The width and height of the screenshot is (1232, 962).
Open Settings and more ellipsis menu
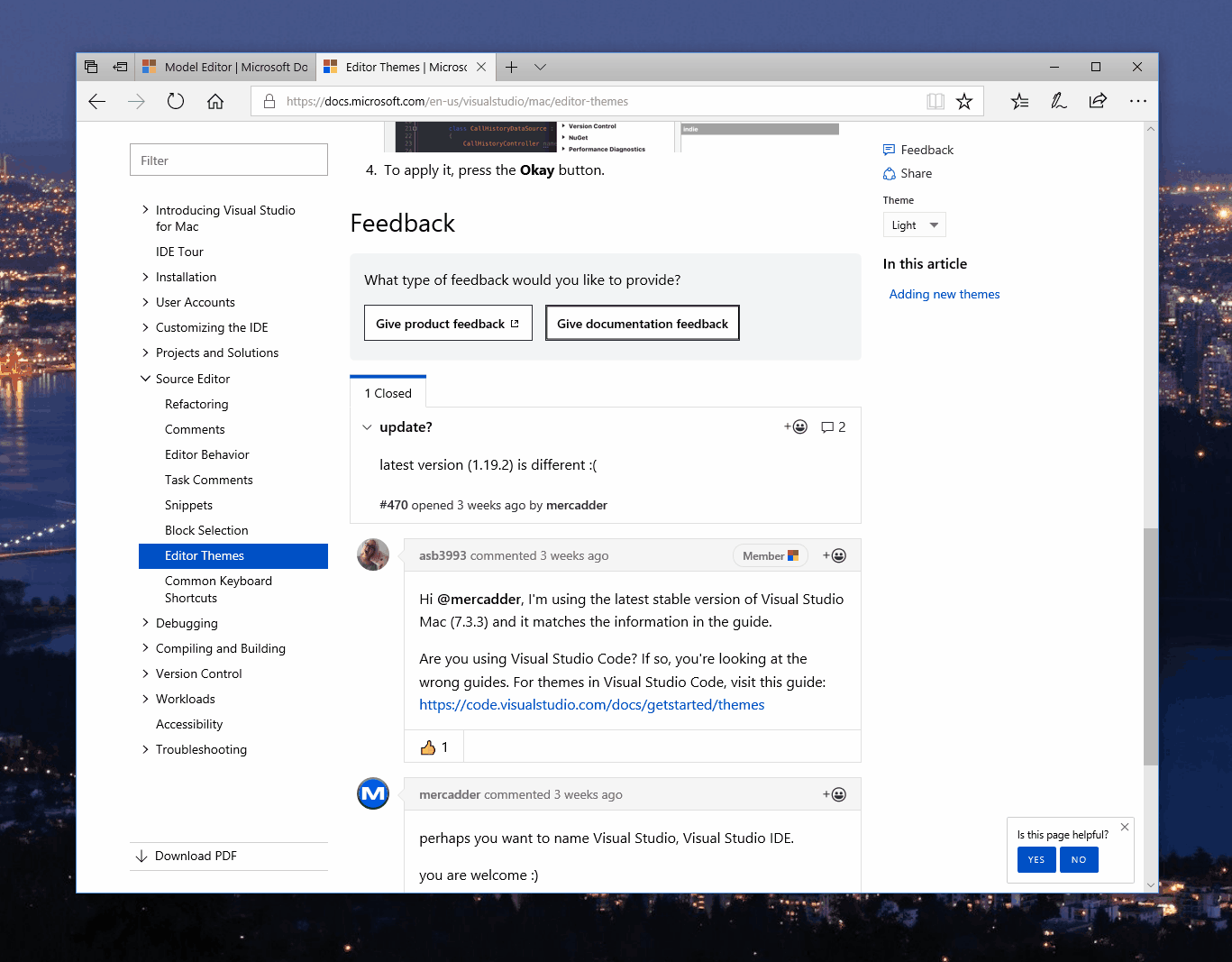coord(1137,102)
